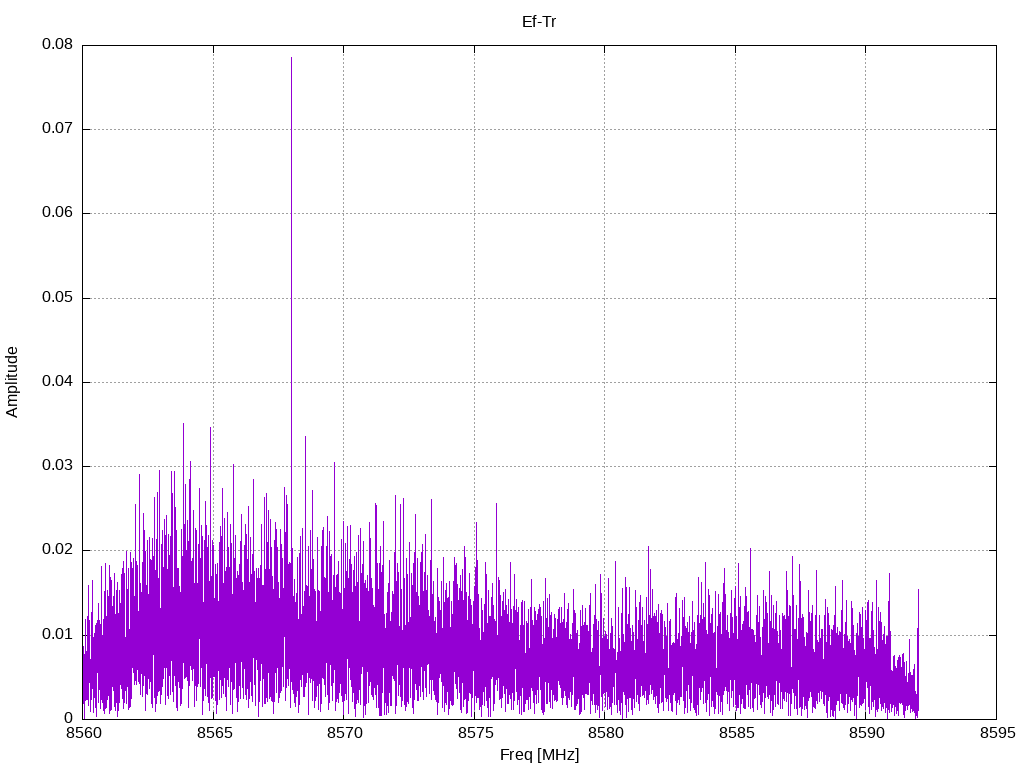
Task: Click the 0.08 y-axis tick label
Action: [57, 45]
